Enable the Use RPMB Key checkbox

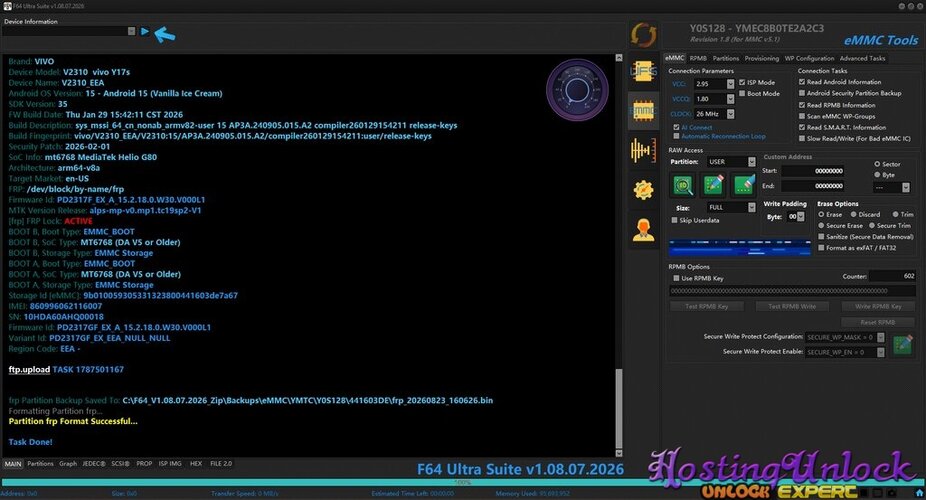676,278
